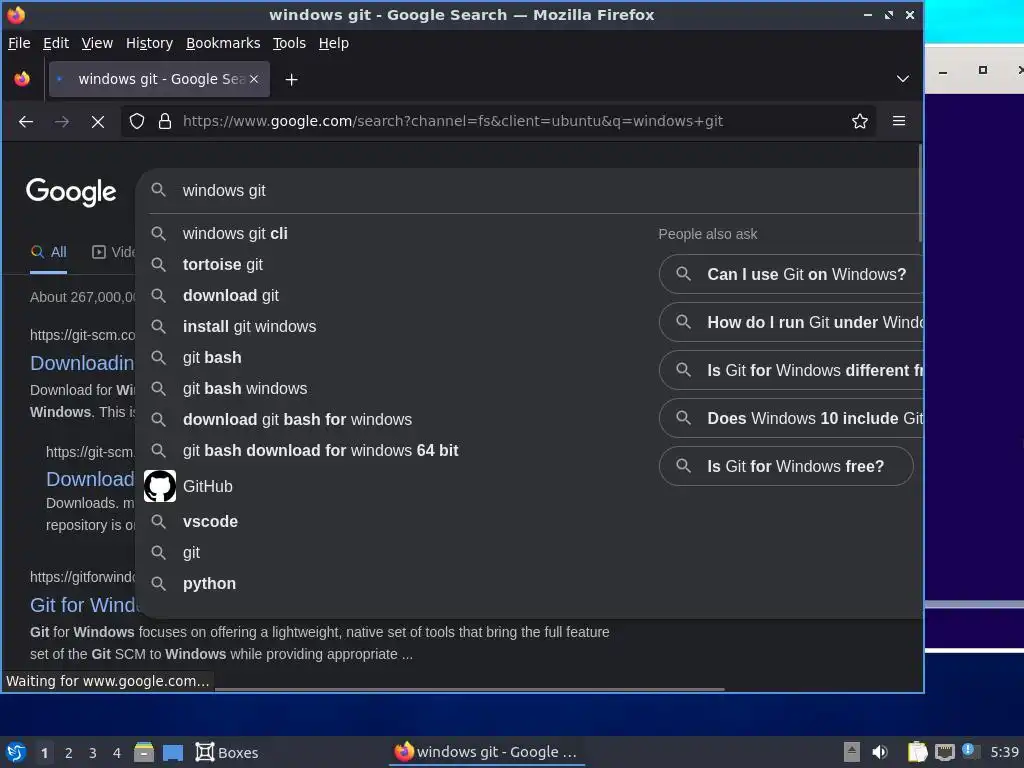Open the 'Downloading' git-scm result link
This screenshot has width=1024, height=768.
[x=82, y=363]
